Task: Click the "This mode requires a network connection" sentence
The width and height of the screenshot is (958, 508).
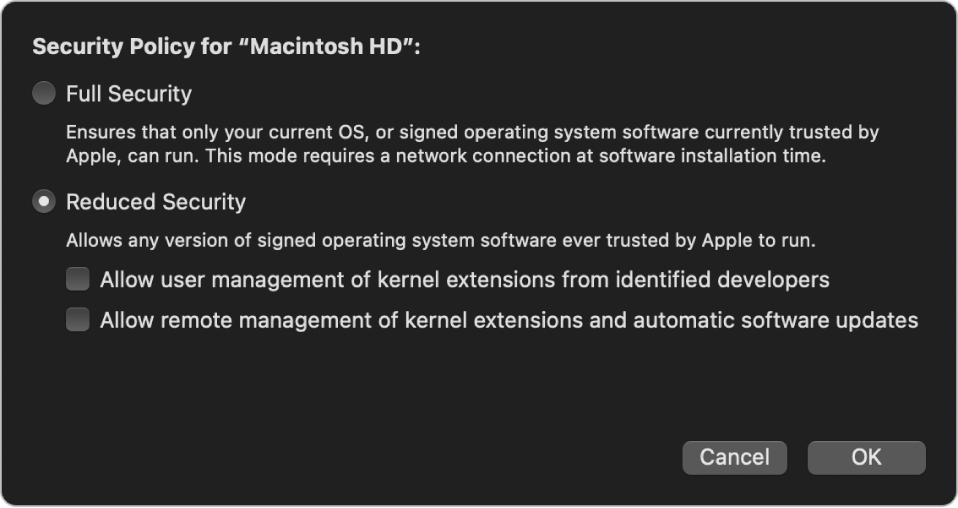Action: pos(516,156)
